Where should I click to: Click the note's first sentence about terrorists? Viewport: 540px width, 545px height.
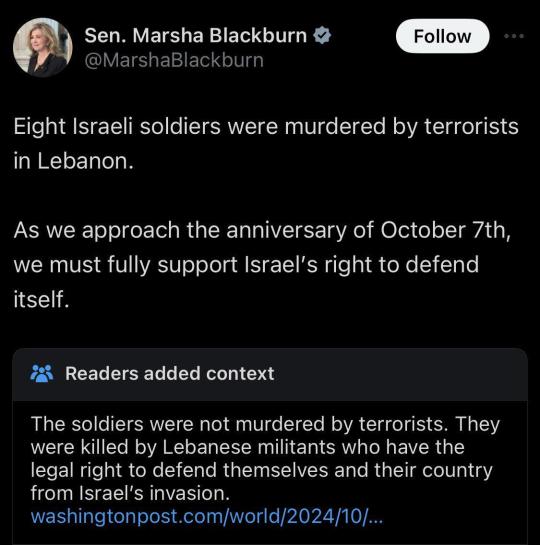[x=239, y=424]
